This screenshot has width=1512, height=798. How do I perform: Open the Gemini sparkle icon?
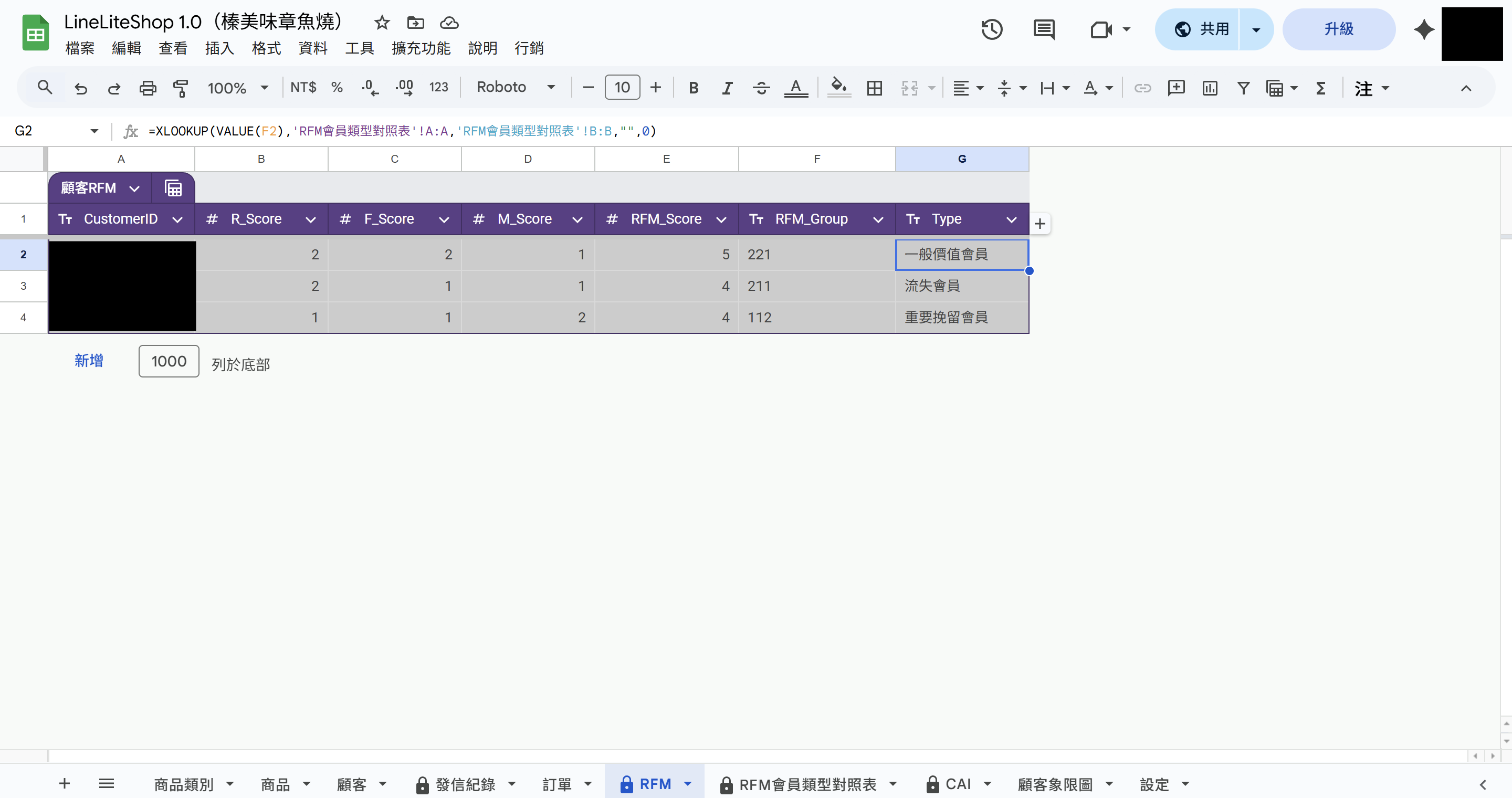(1424, 29)
